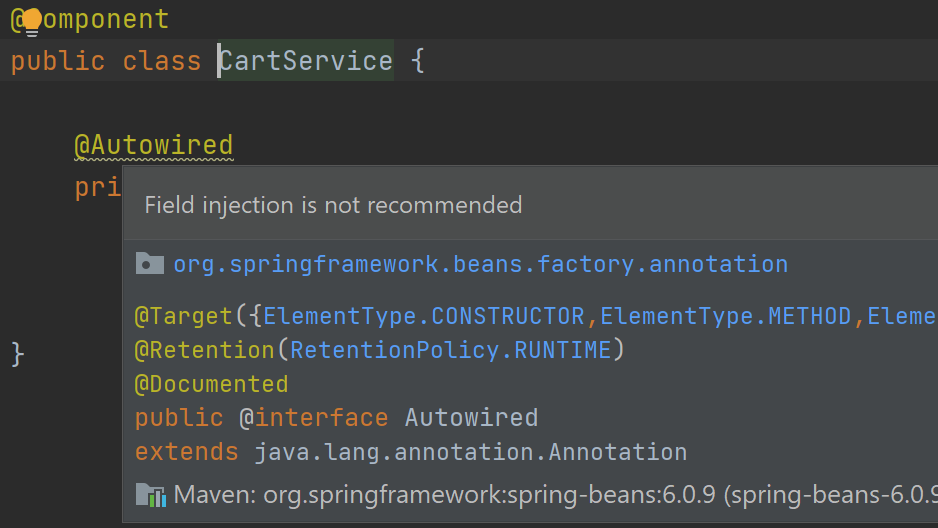
Task: Open the RetentionPolicy.RUNTIME link
Action: click(x=450, y=350)
